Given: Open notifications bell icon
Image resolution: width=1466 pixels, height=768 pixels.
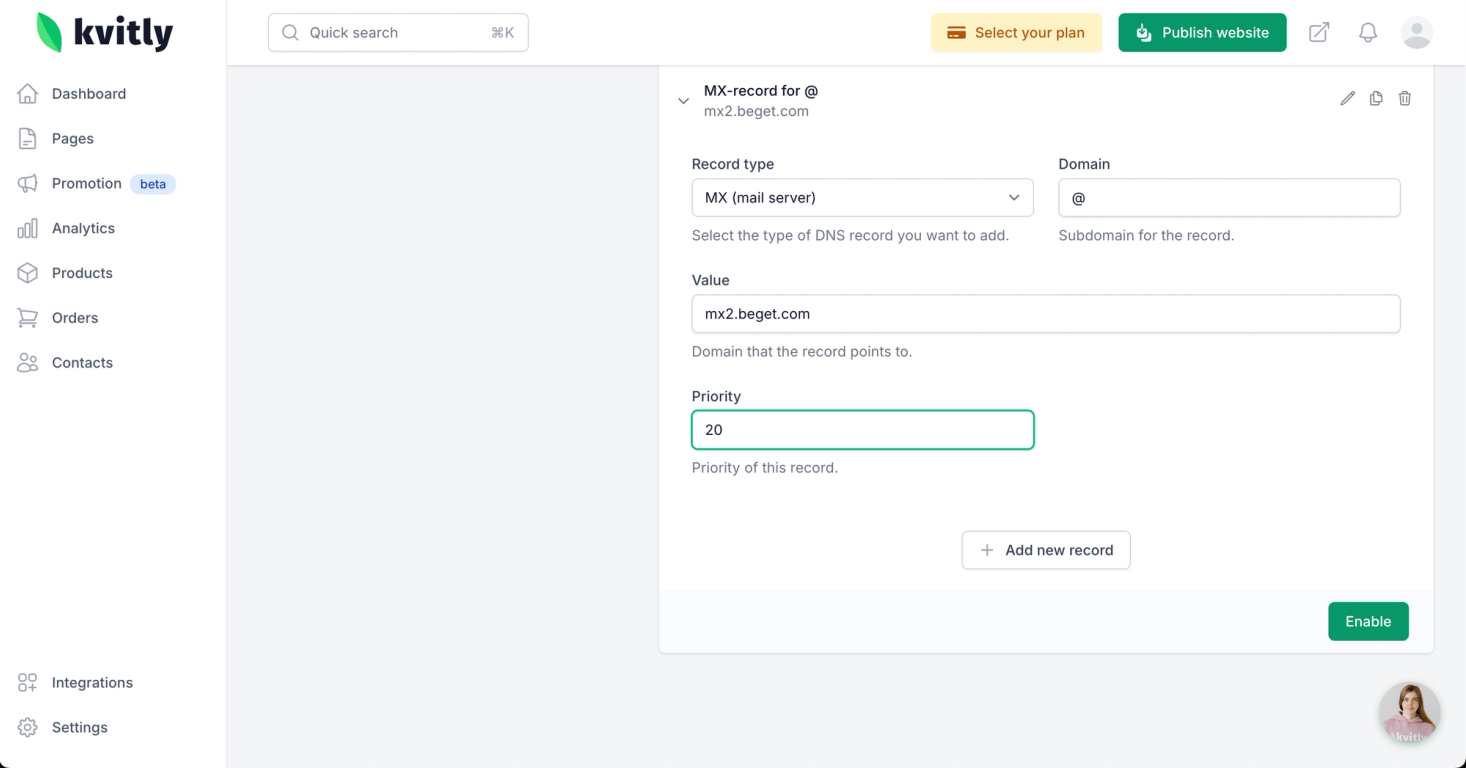Looking at the screenshot, I should pos(1368,33).
